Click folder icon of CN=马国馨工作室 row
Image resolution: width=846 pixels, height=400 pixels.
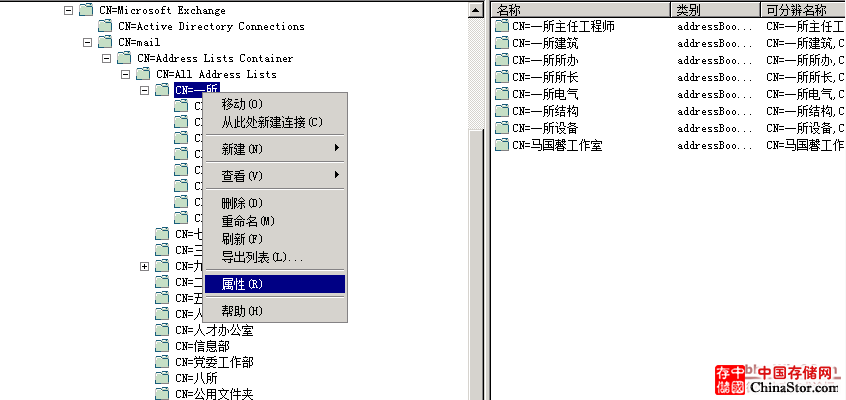tap(502, 145)
